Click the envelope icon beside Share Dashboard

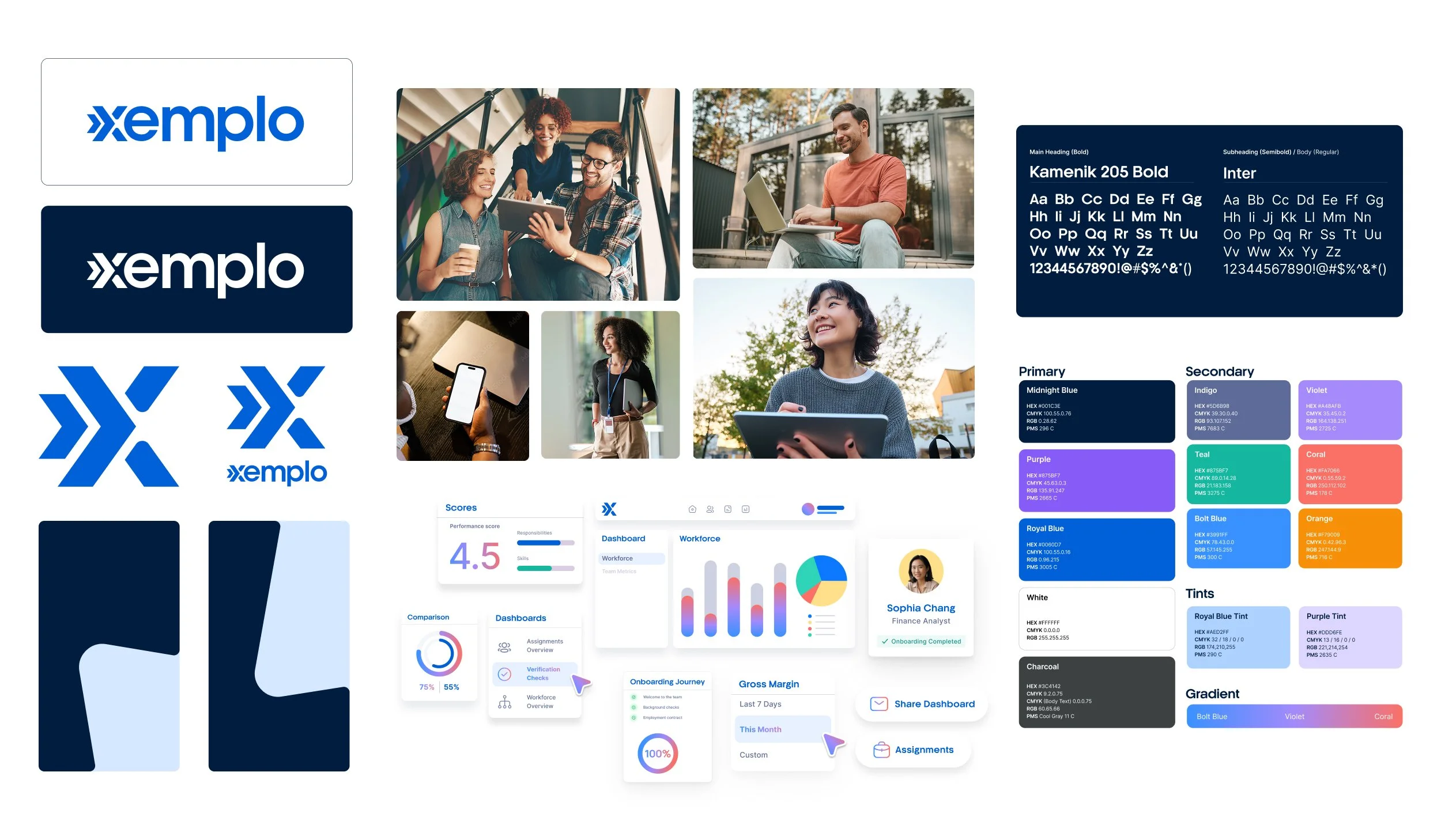(x=878, y=704)
